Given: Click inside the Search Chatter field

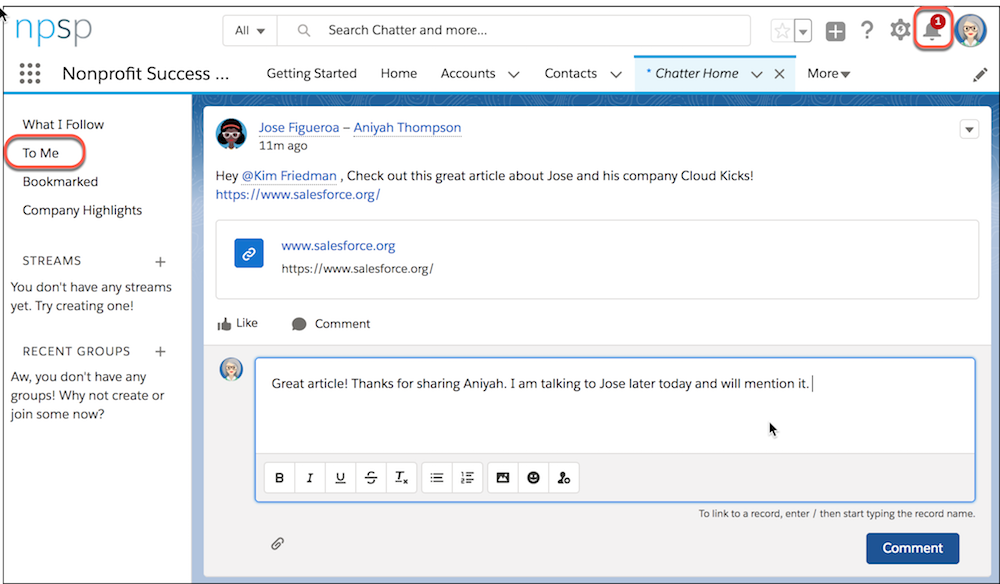Looking at the screenshot, I should click(450, 30).
